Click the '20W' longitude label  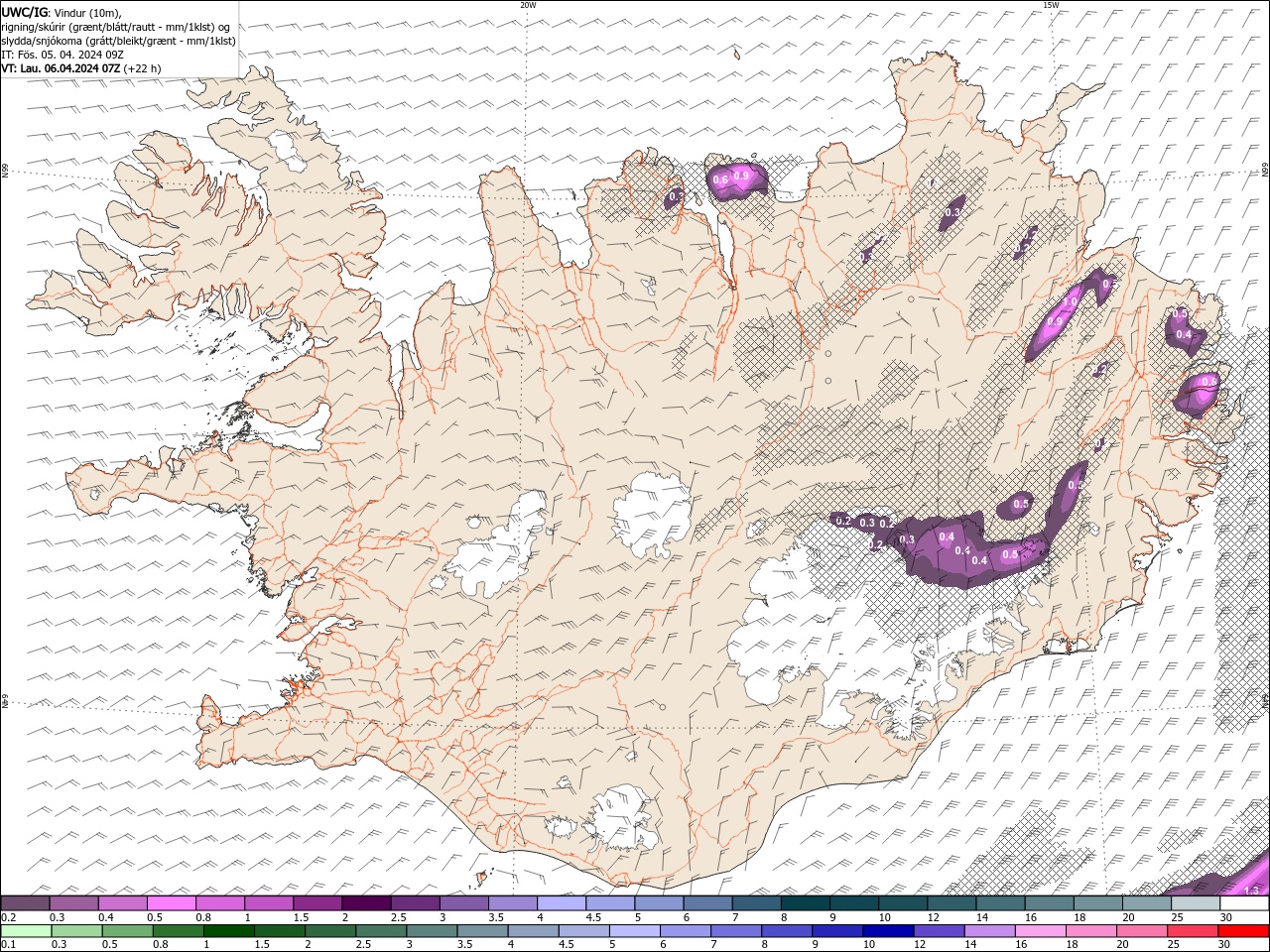point(528,5)
